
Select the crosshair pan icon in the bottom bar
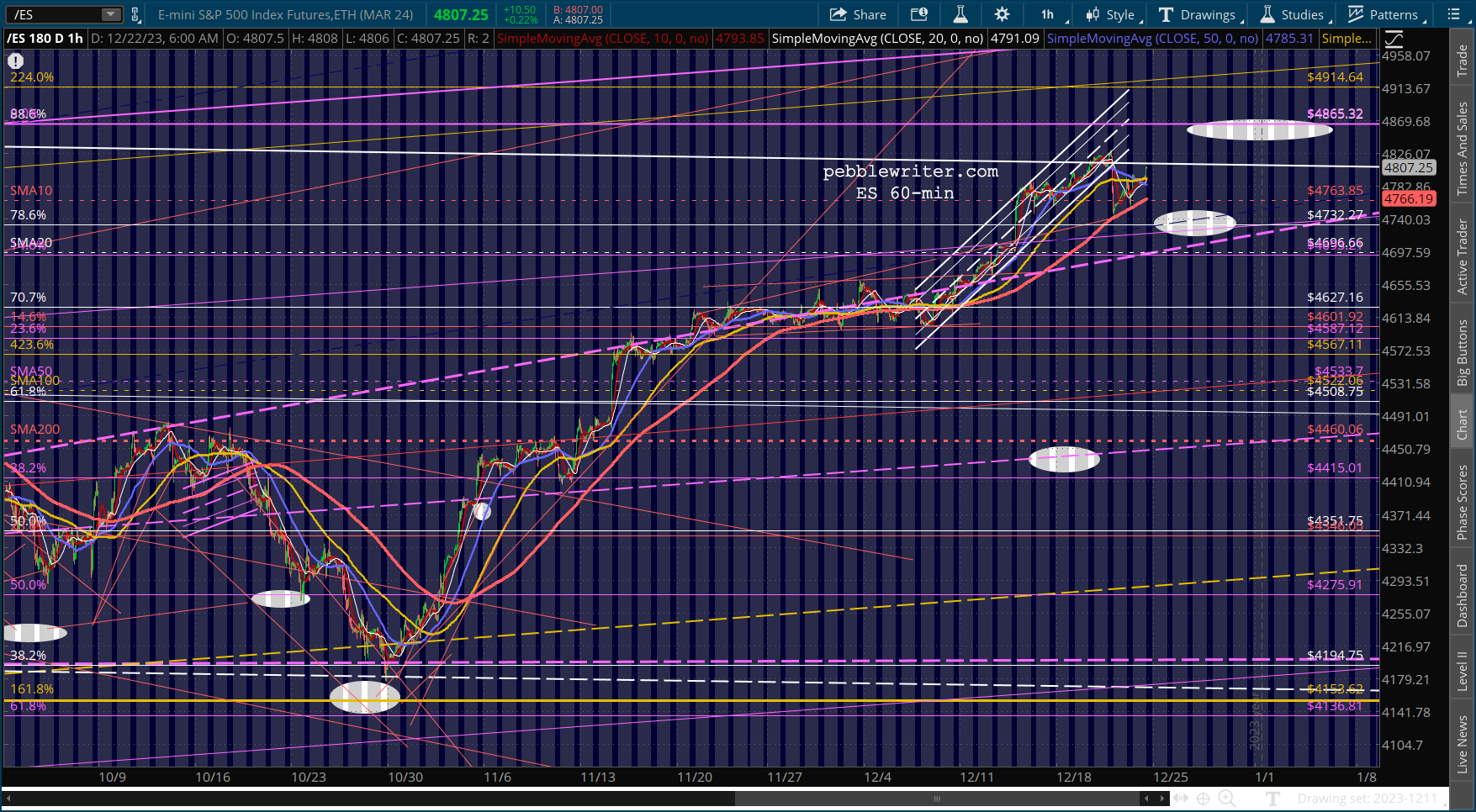tap(1203, 799)
